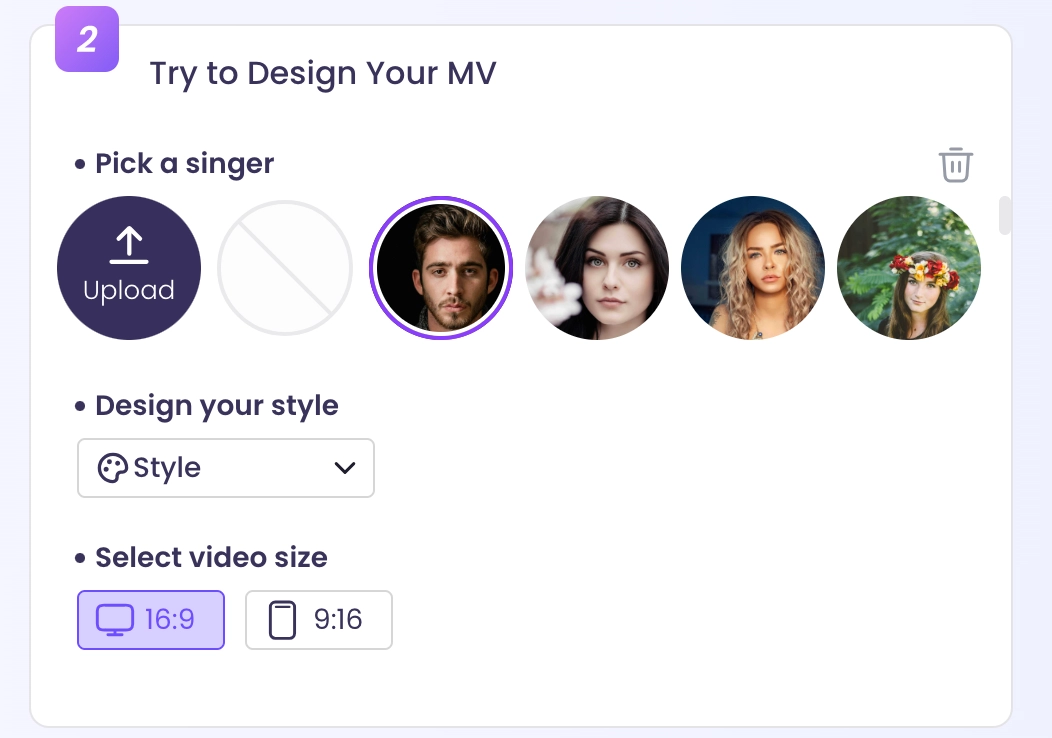Viewport: 1052px width, 738px height.
Task: Click the 'Pick a singer' section label
Action: pos(184,163)
